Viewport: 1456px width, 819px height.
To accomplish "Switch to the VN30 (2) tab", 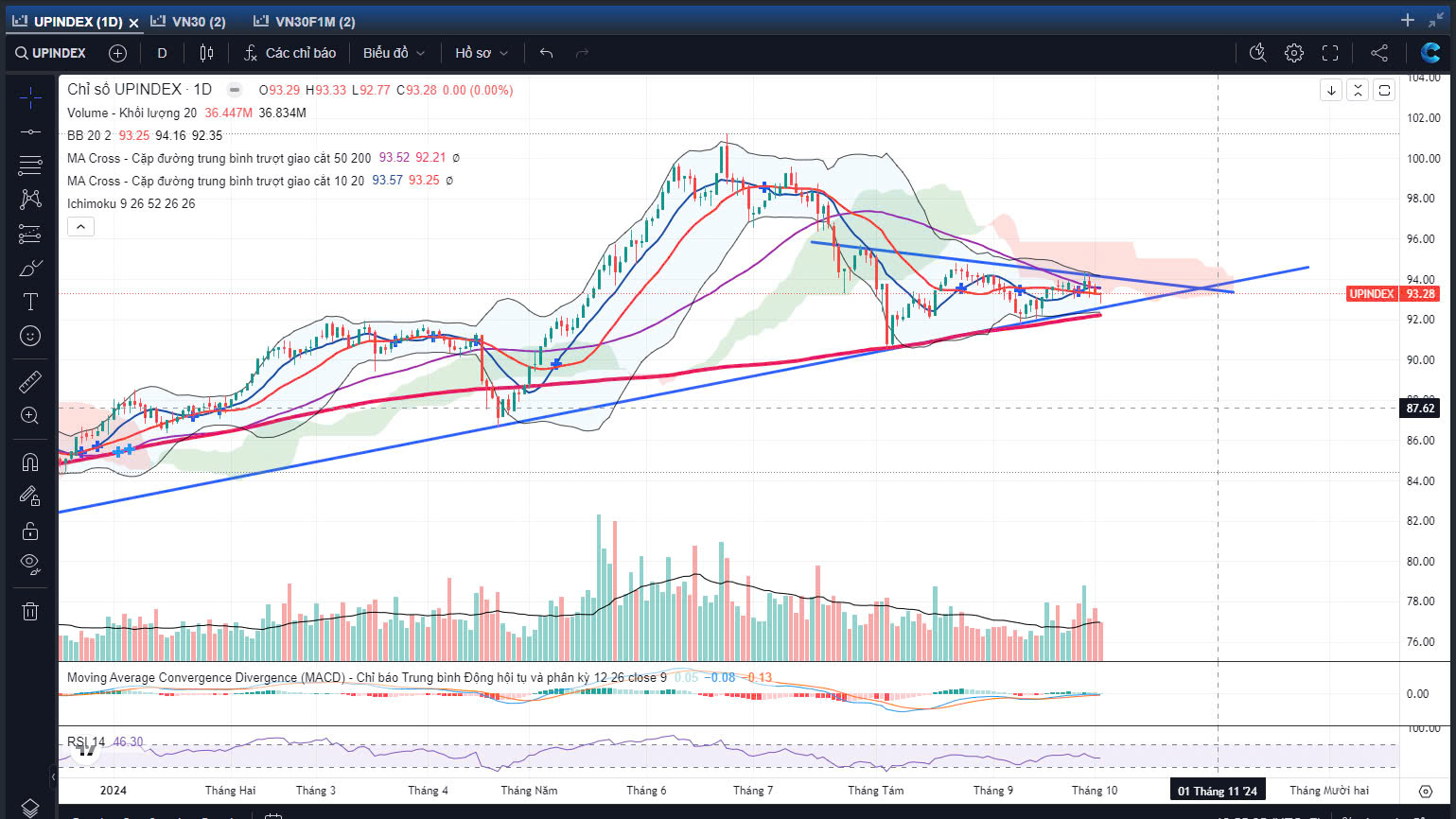I will click(x=188, y=22).
